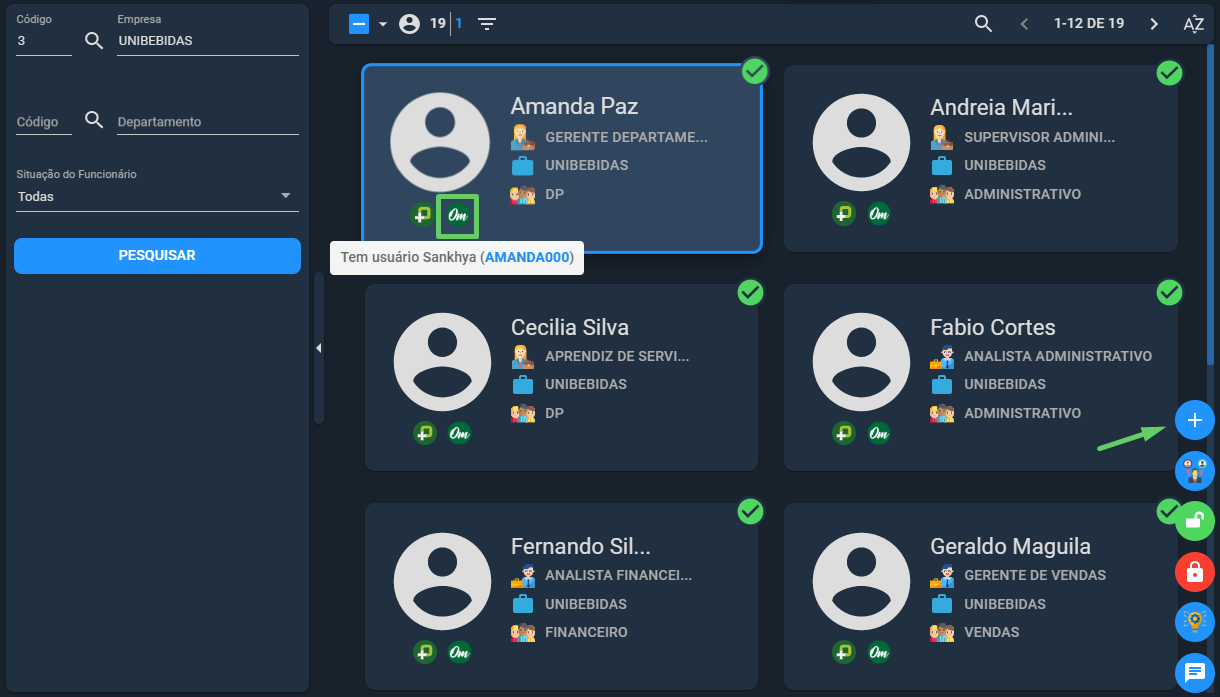
Task: Click Fernando Sil's green plus badge icon
Action: pyautogui.click(x=424, y=652)
